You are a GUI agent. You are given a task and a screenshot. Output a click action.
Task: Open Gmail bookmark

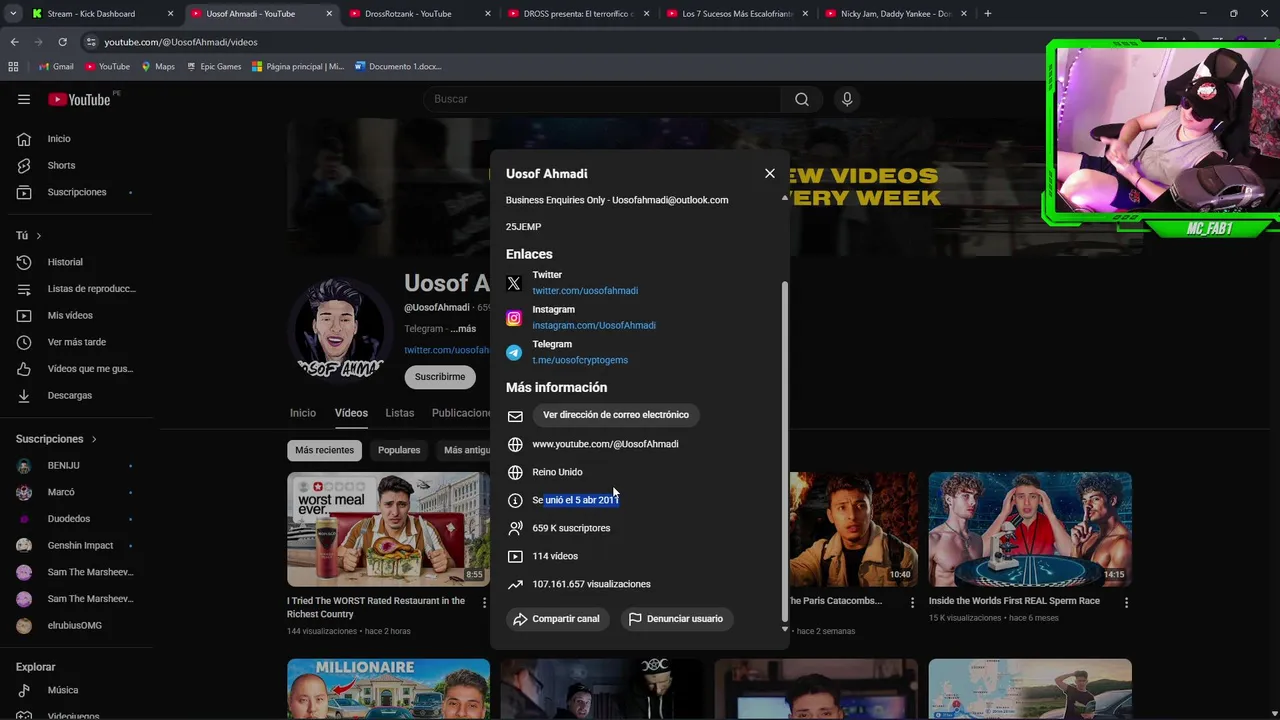point(56,66)
